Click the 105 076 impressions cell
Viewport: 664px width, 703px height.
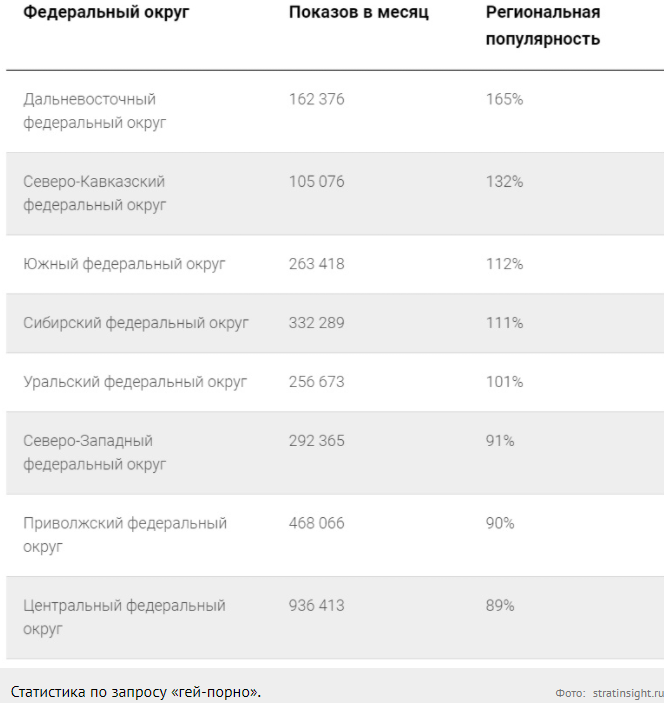pos(316,182)
